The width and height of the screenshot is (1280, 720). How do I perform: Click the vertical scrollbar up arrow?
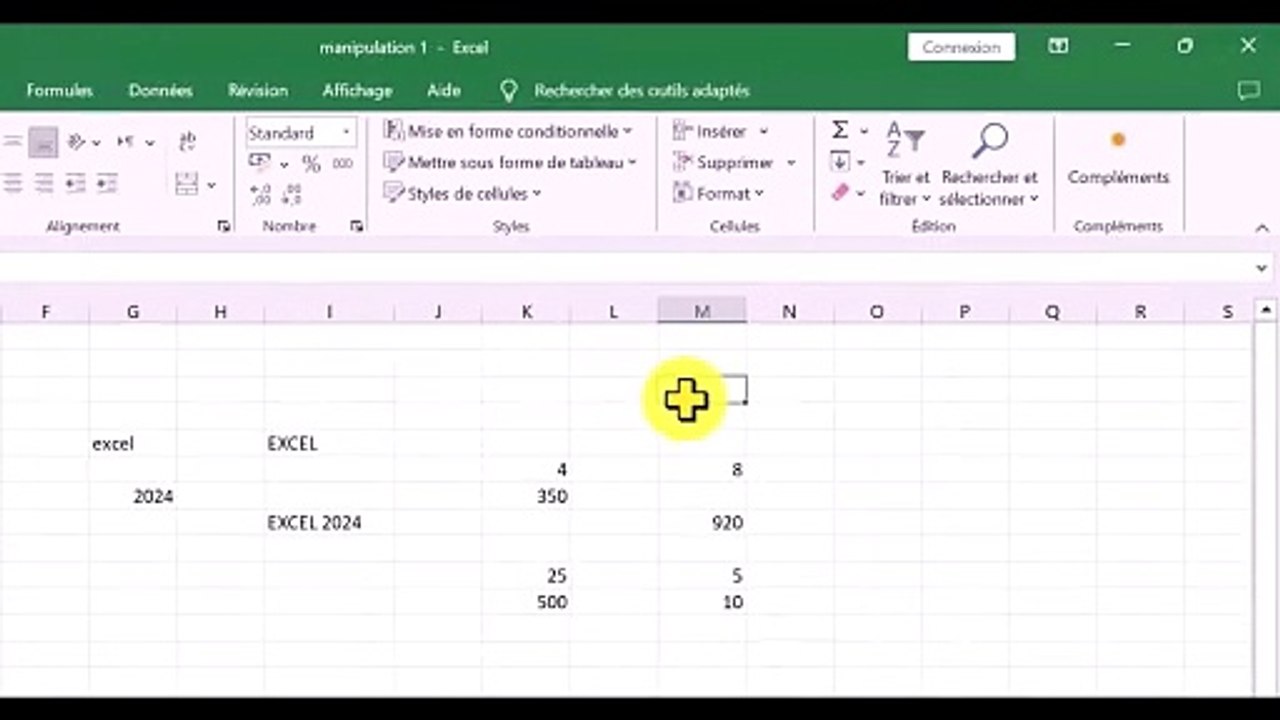(x=1265, y=311)
